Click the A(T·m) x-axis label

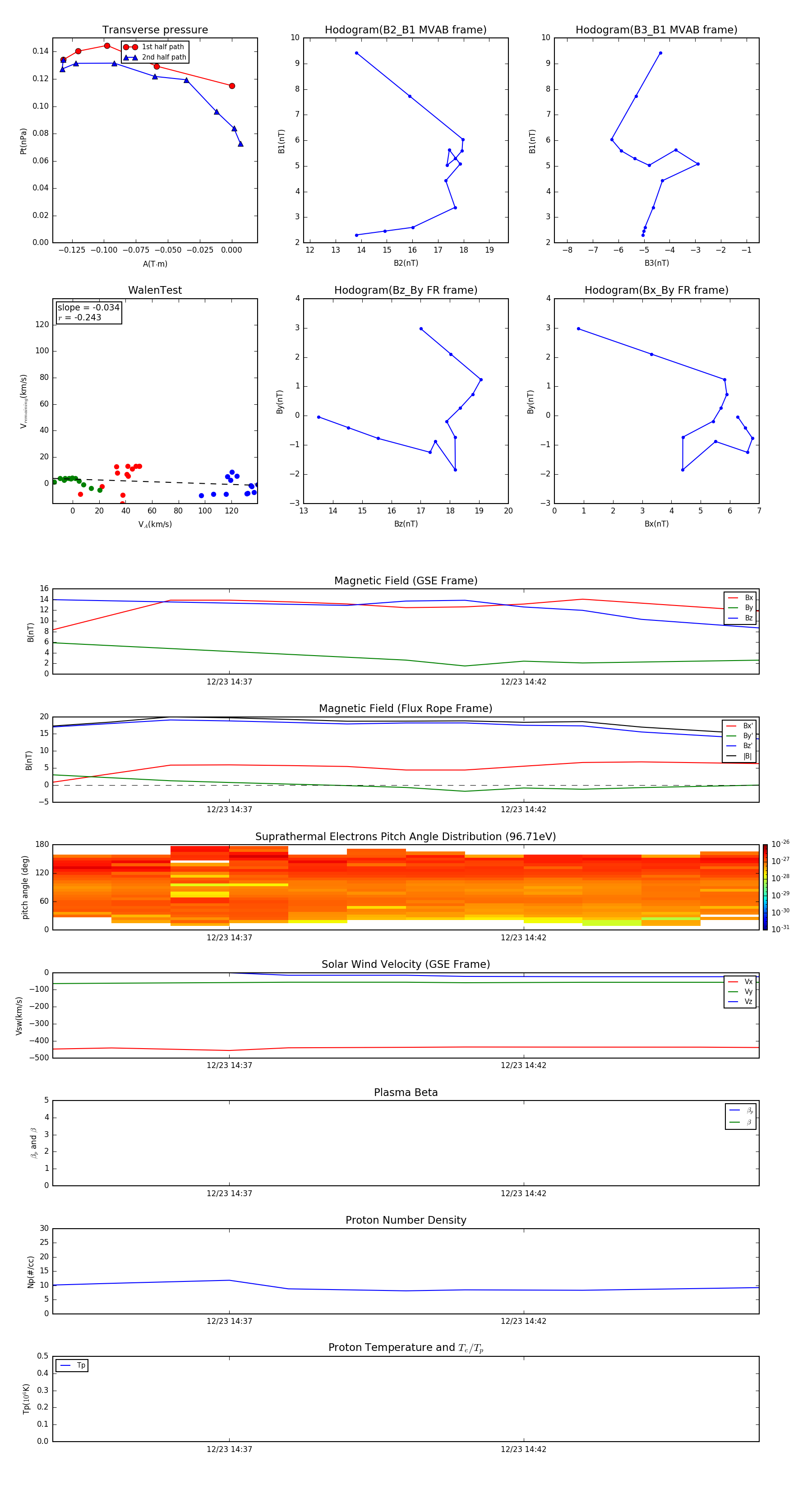[155, 264]
